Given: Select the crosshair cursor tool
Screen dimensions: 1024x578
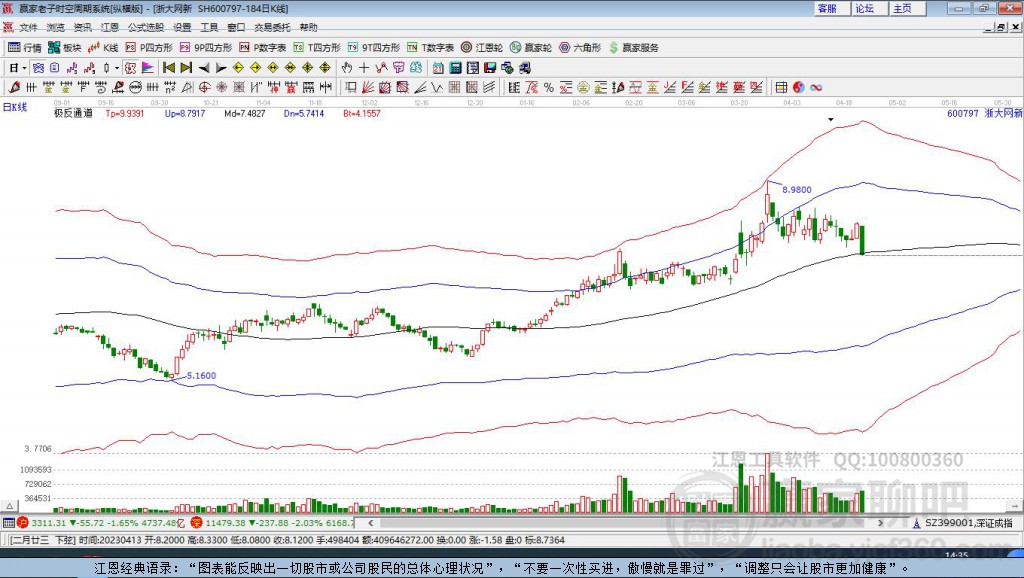Looking at the screenshot, I should click(364, 68).
